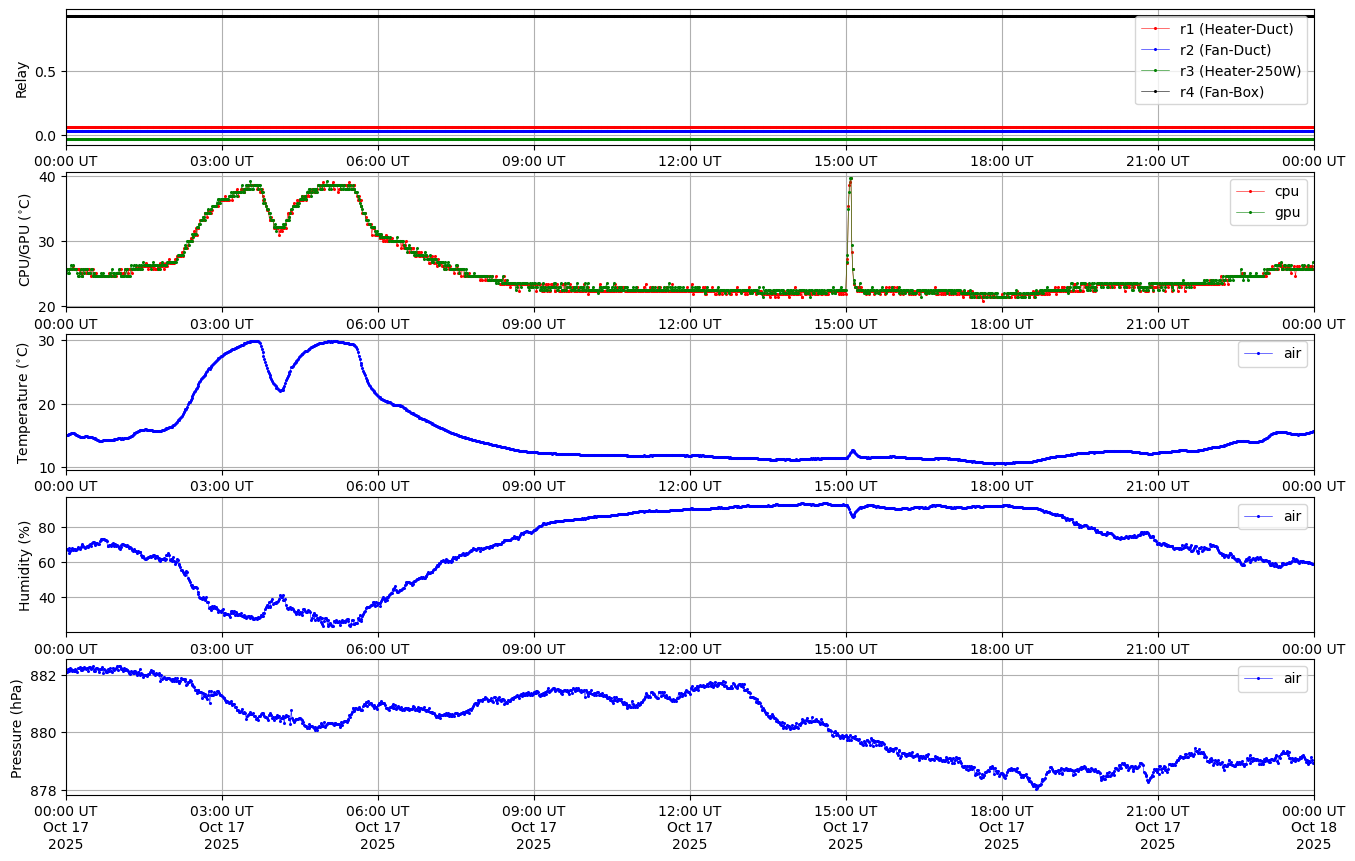The width and height of the screenshot is (1355, 861).
Task: Select the r4 (Fan-Box) legend entry
Action: (x=1221, y=92)
